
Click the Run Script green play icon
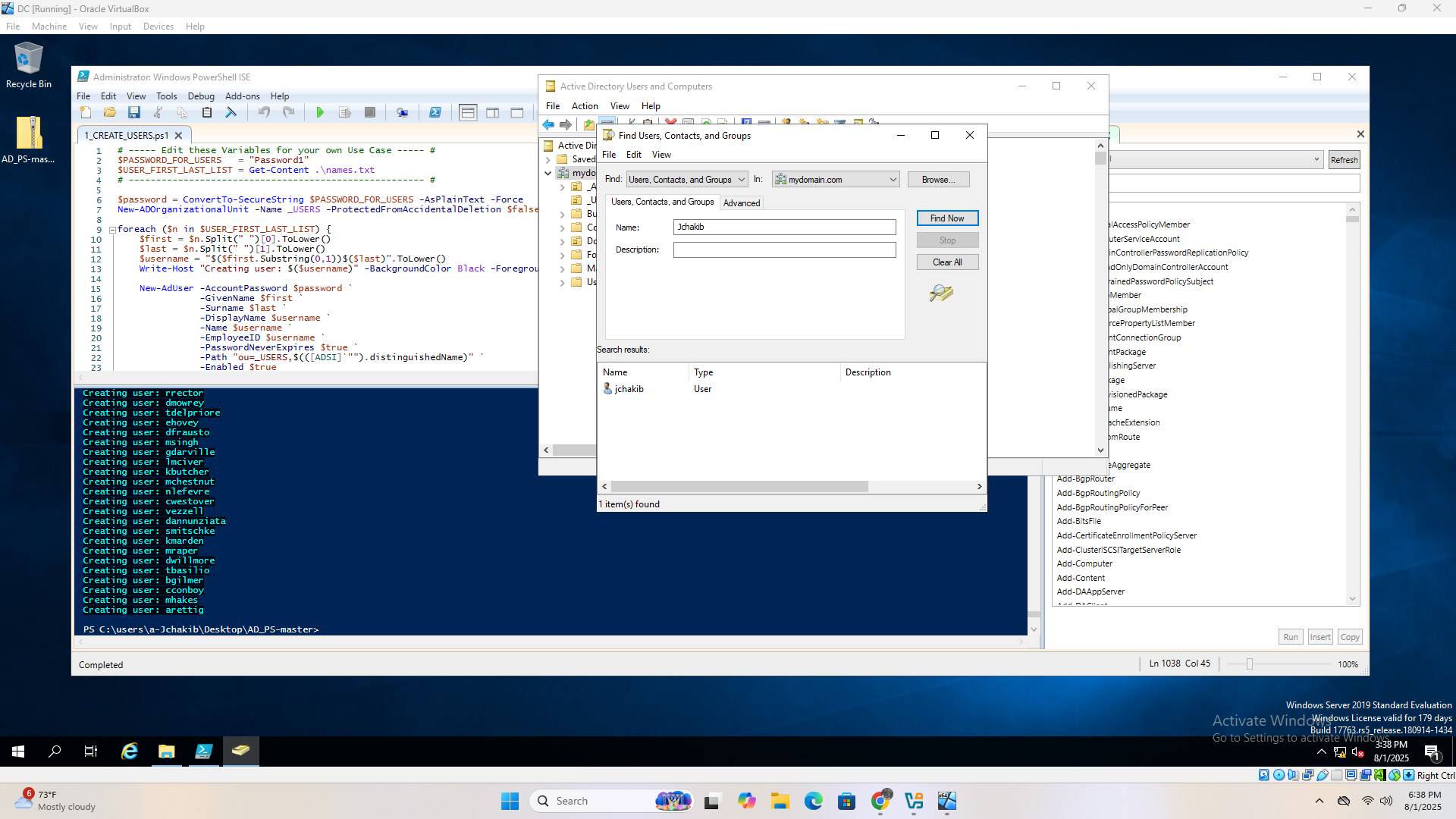(320, 112)
